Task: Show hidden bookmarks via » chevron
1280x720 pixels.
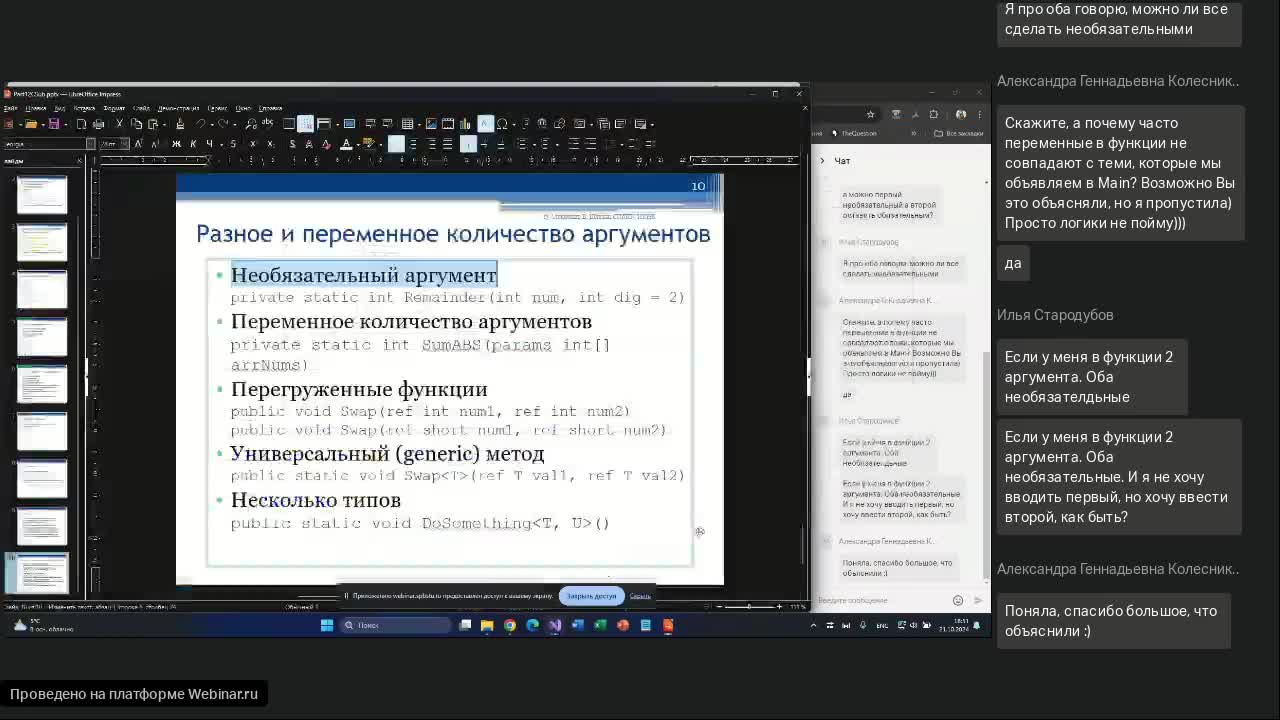Action: (913, 133)
